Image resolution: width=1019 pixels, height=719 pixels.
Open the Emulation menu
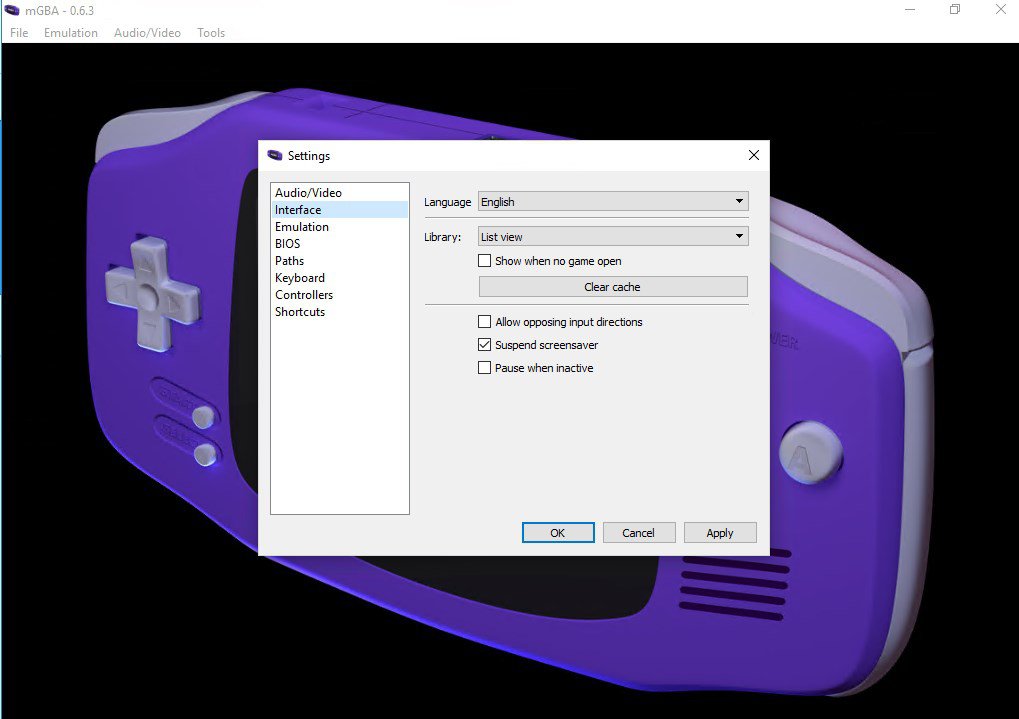point(71,33)
